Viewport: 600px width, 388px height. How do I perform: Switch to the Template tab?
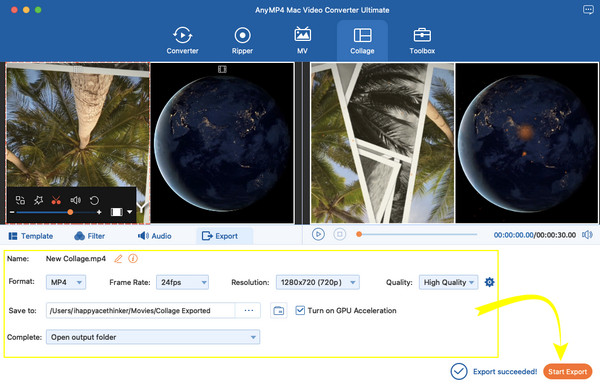(31, 236)
